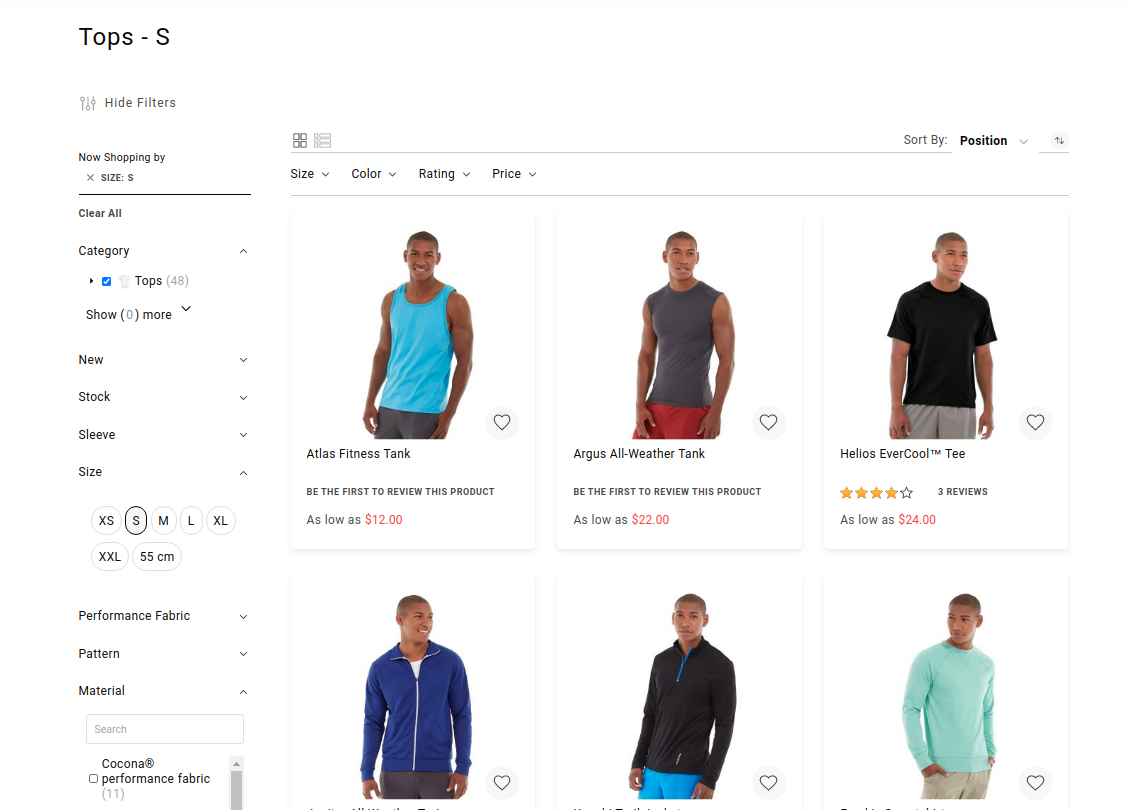Select the 55 cm size swatch
The height and width of the screenshot is (810, 1131).
click(x=157, y=557)
